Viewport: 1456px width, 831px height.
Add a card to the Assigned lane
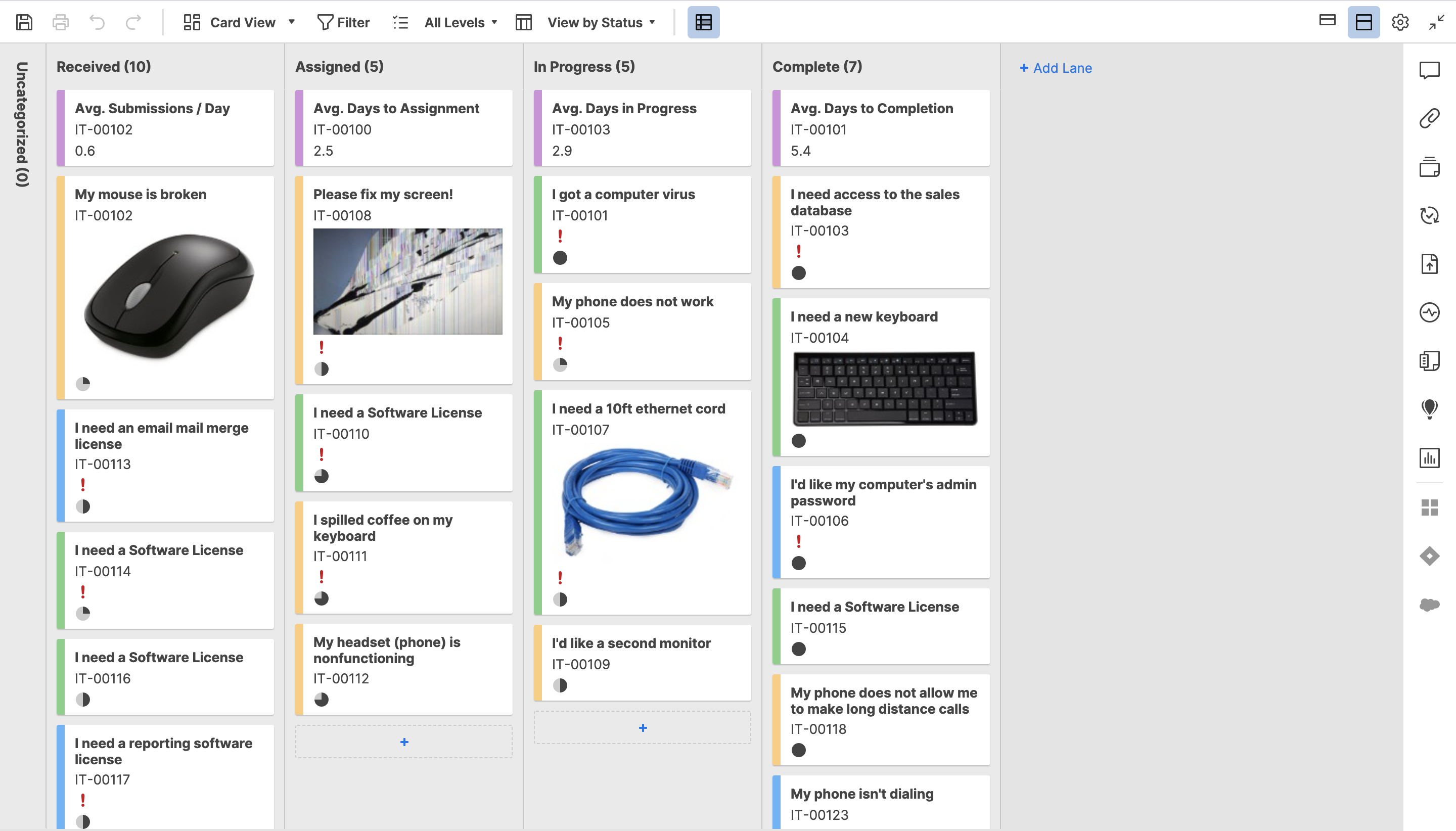pyautogui.click(x=403, y=742)
